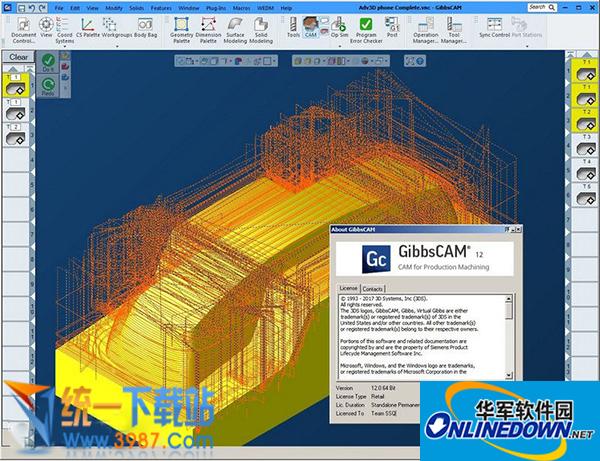Click the red-blue sphere render icon
This screenshot has height=461, width=600.
(x=238, y=61)
